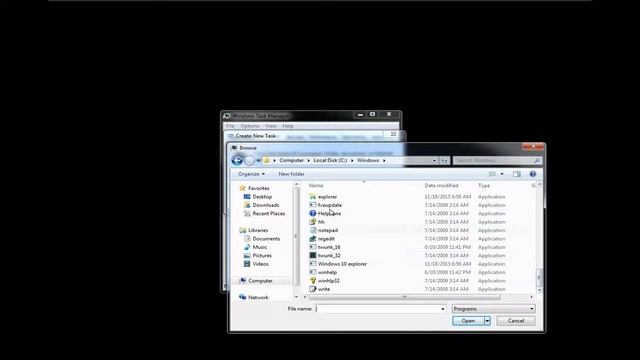This screenshot has height=360, width=640.
Task: Open Options menu in Task Manager
Action: (x=250, y=126)
